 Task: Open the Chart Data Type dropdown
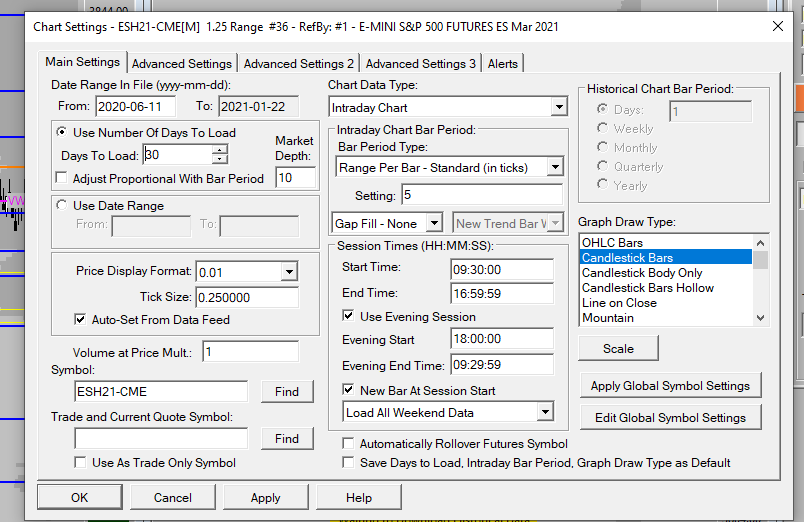559,107
